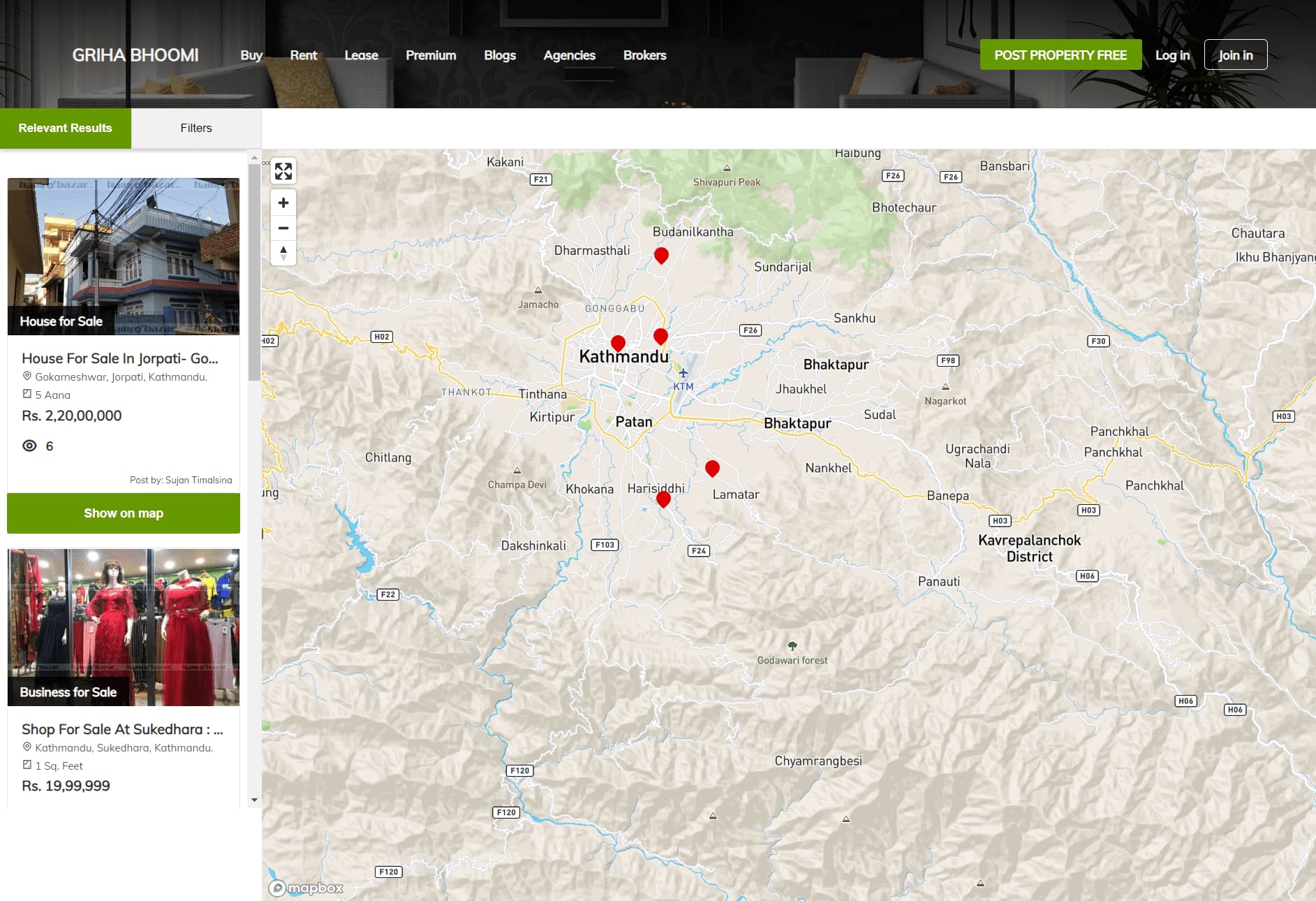The height and width of the screenshot is (901, 1316).
Task: Click the area icon beside 1 Sq. Feet
Action: tap(27, 765)
